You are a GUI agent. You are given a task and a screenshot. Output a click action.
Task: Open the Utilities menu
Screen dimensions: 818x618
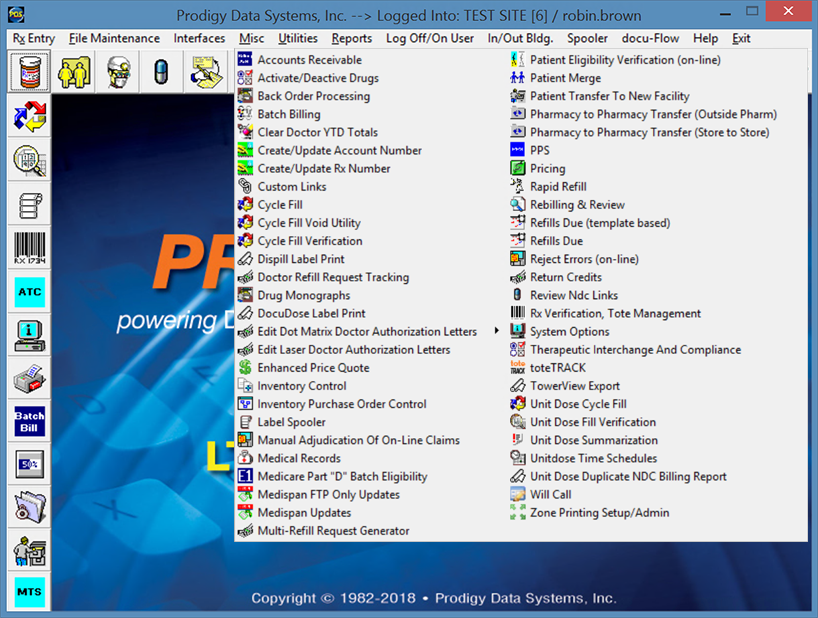point(297,39)
